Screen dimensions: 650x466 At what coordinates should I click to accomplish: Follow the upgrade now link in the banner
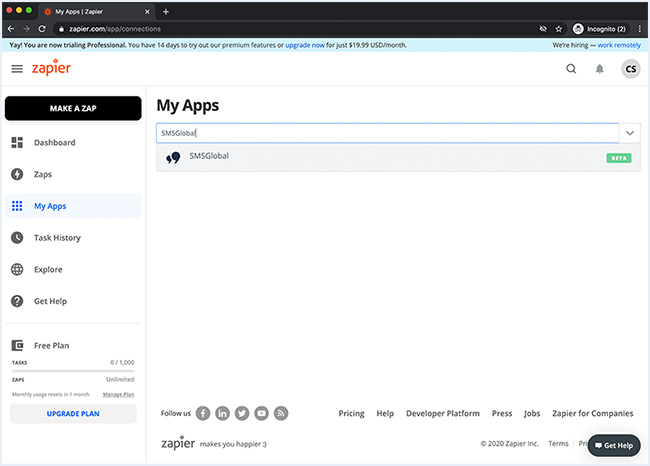click(x=305, y=45)
